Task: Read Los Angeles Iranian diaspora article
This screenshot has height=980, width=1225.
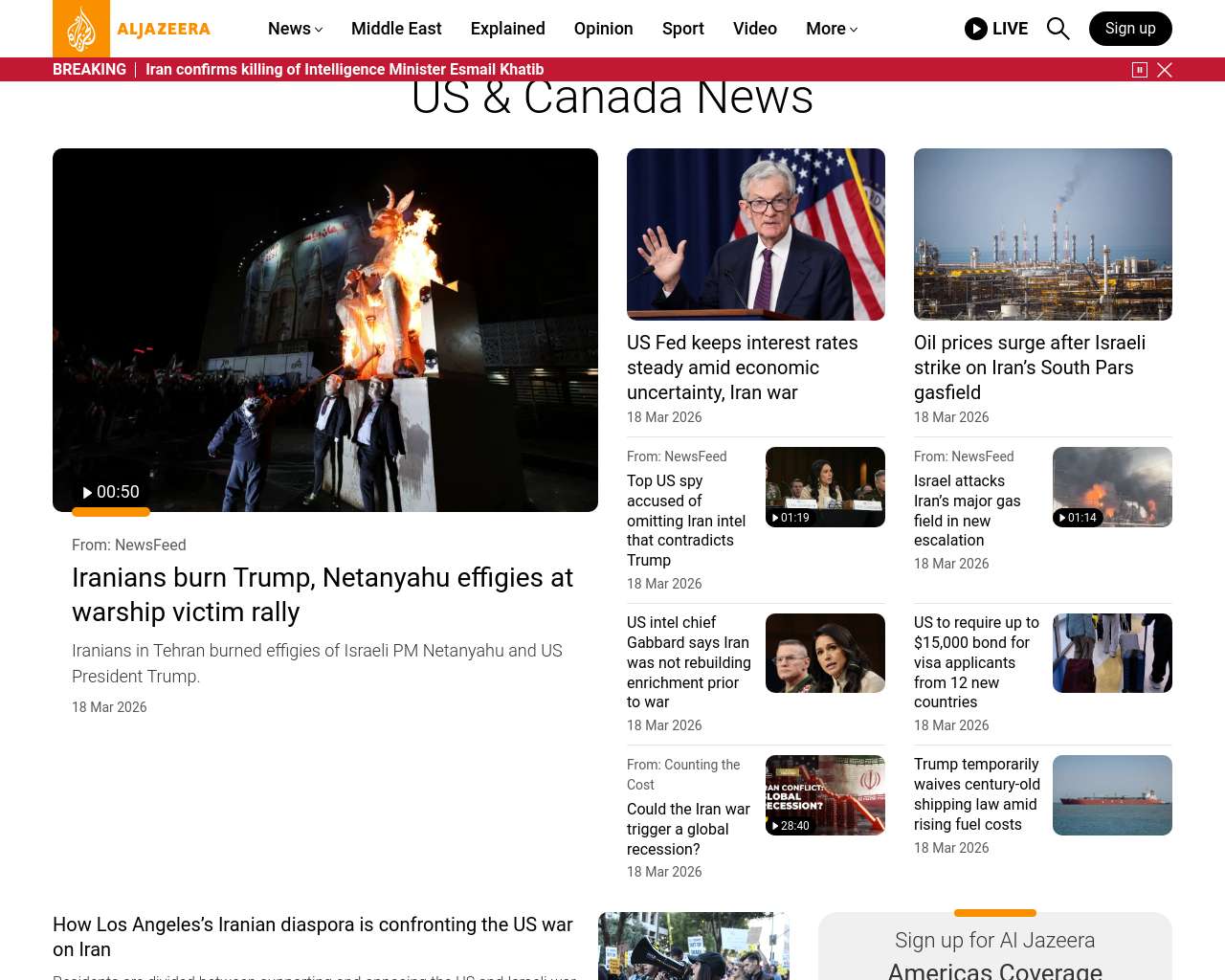Action: click(313, 937)
